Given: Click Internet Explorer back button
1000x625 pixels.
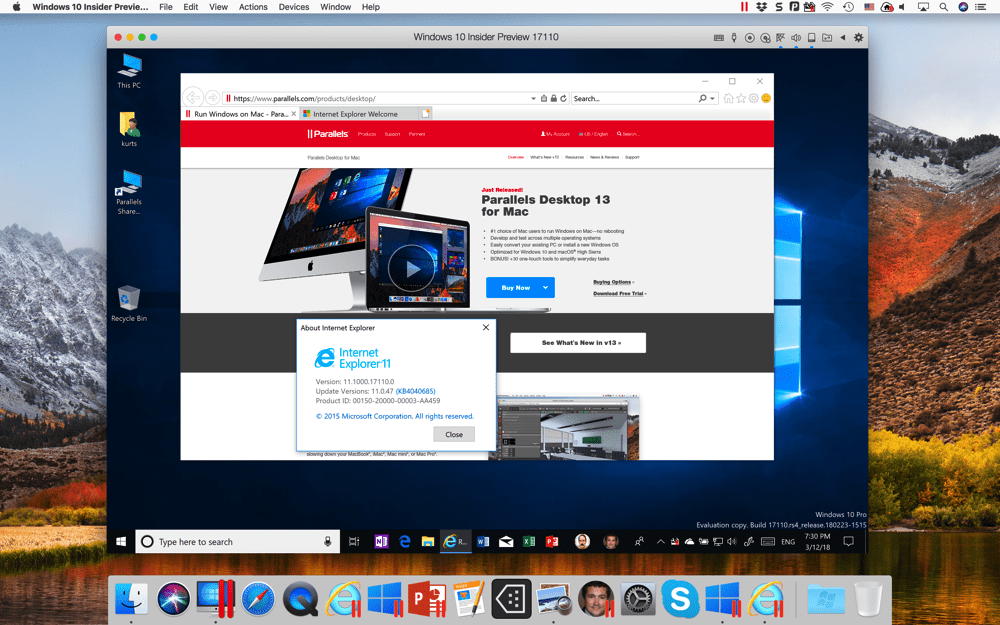Looking at the screenshot, I should click(x=193, y=97).
